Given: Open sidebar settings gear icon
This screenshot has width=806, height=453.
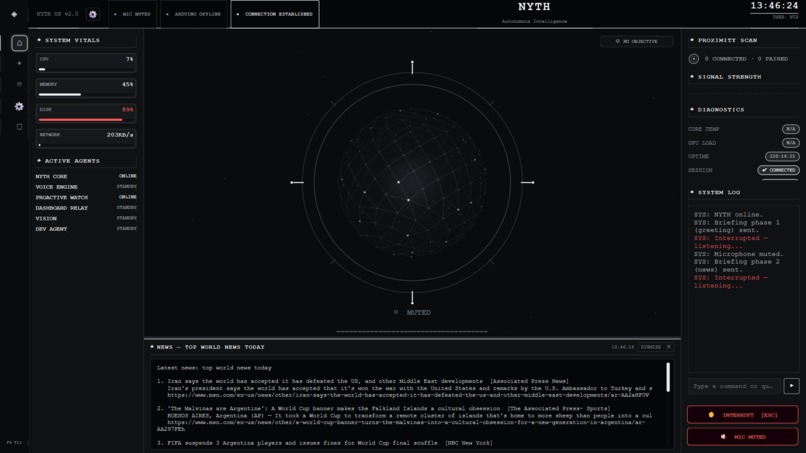Looking at the screenshot, I should [x=20, y=106].
